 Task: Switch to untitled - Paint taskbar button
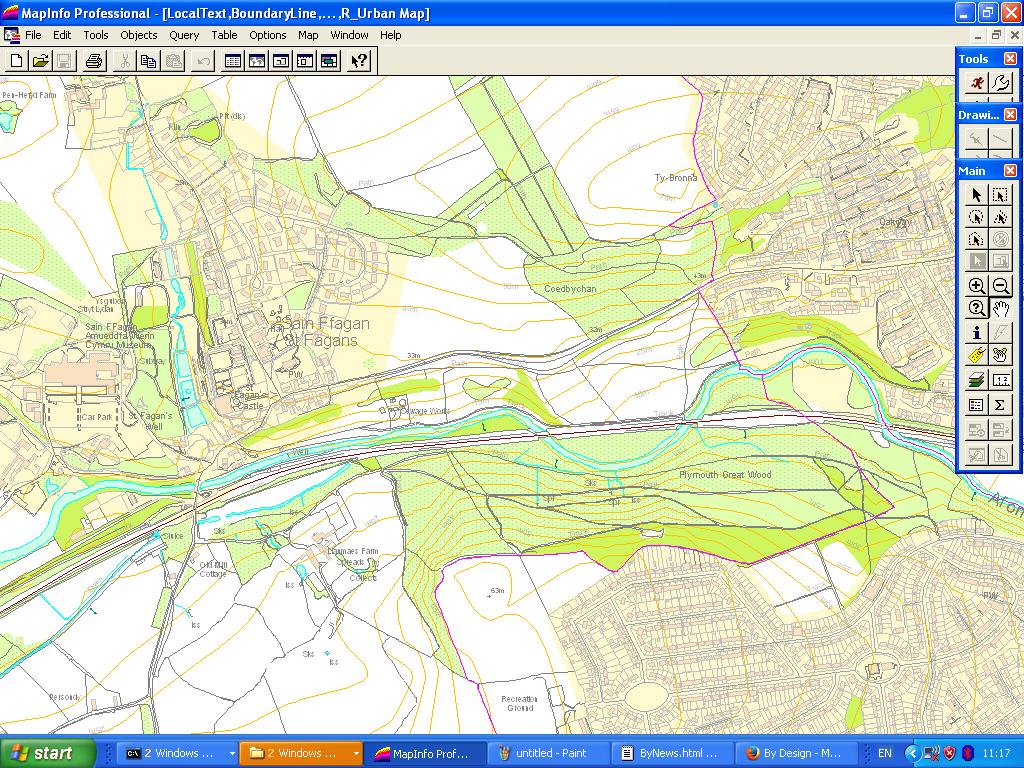[x=549, y=754]
